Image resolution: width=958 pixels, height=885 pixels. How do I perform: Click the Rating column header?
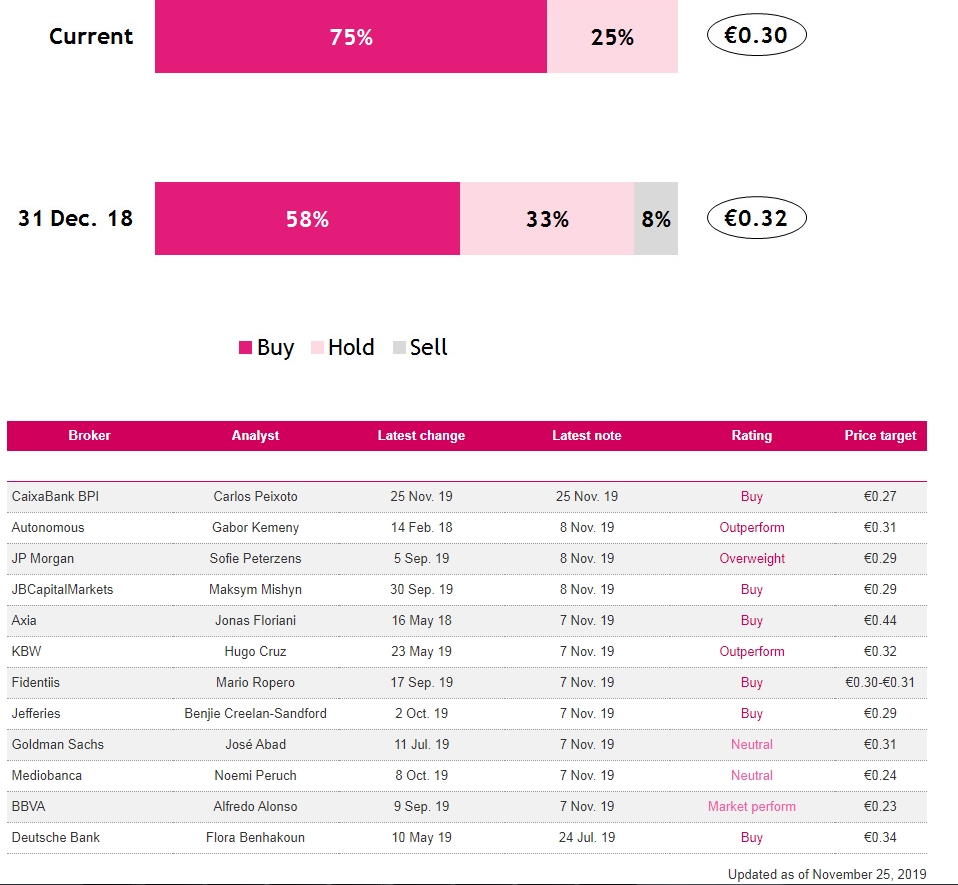pos(751,436)
